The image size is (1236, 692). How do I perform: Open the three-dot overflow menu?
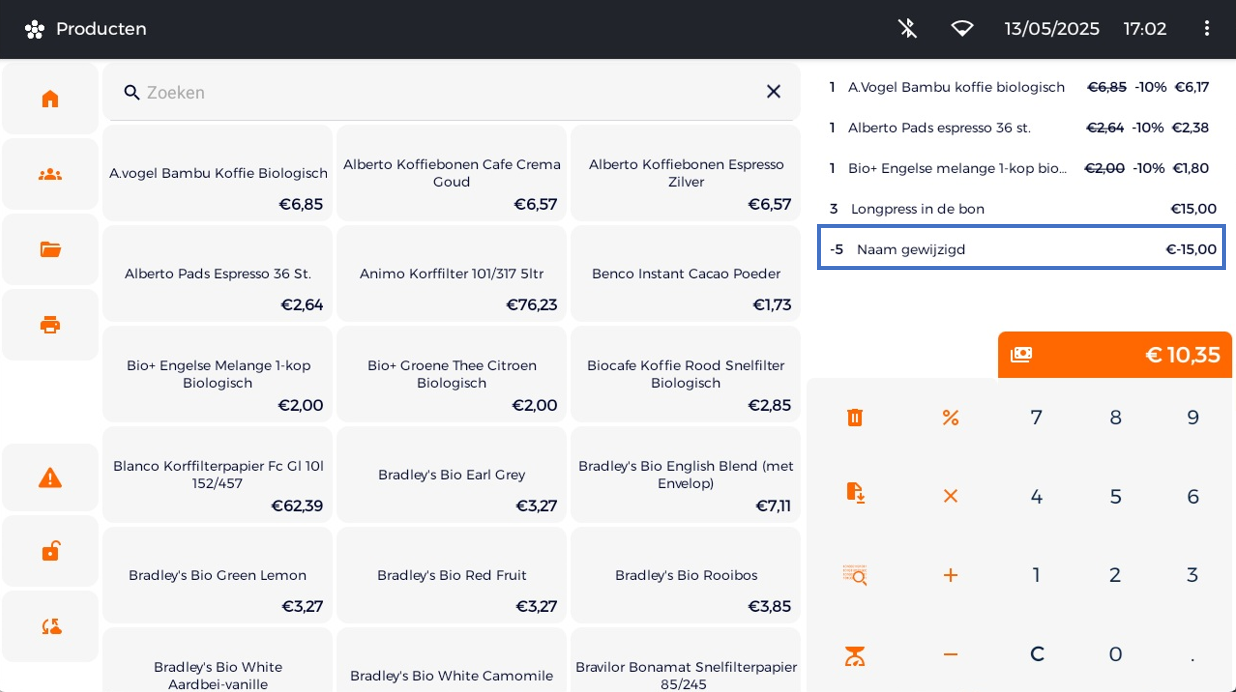(1206, 28)
